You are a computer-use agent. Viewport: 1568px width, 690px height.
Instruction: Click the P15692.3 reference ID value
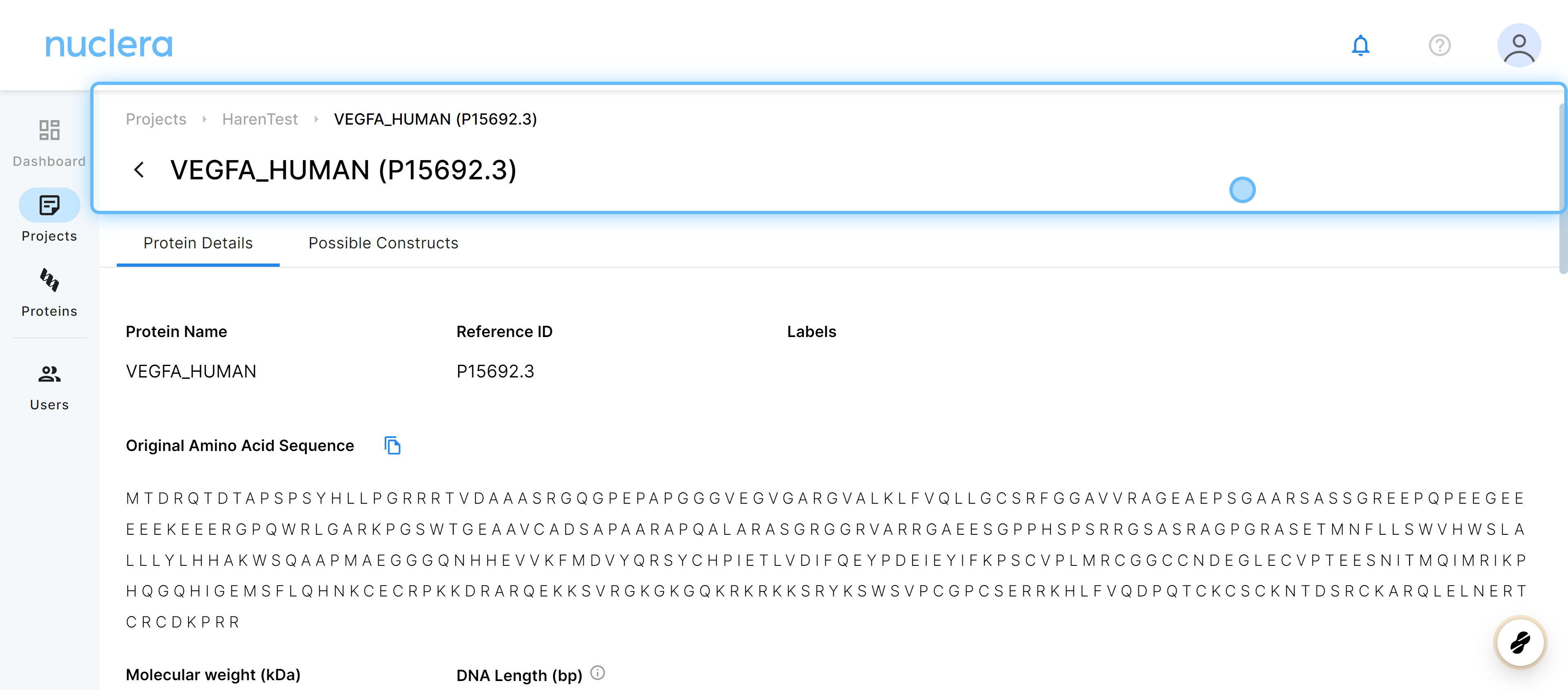point(495,371)
